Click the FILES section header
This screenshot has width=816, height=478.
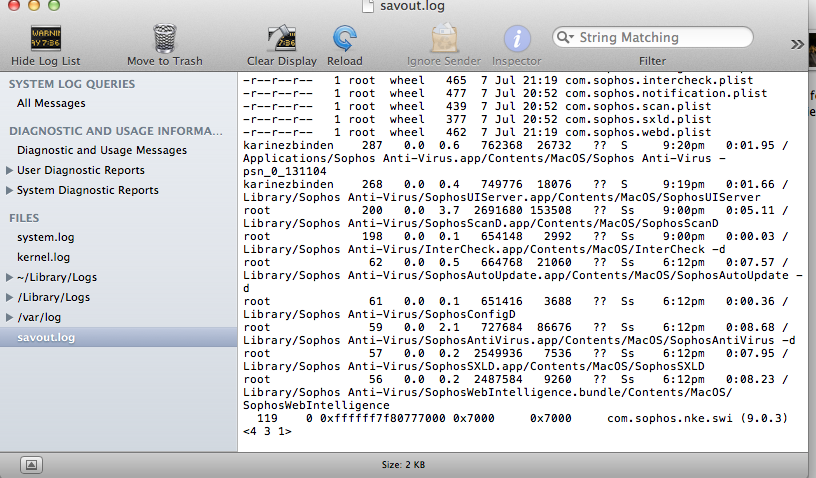(24, 218)
